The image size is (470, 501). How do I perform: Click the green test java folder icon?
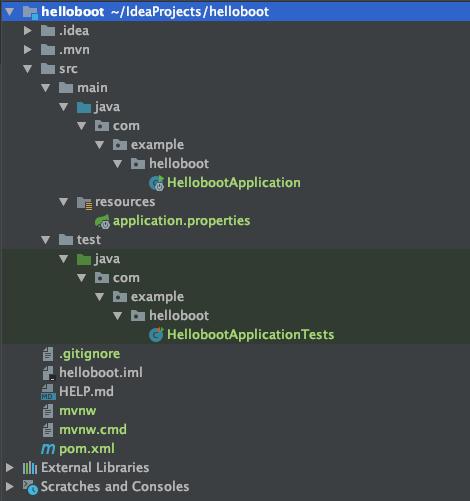tap(84, 259)
